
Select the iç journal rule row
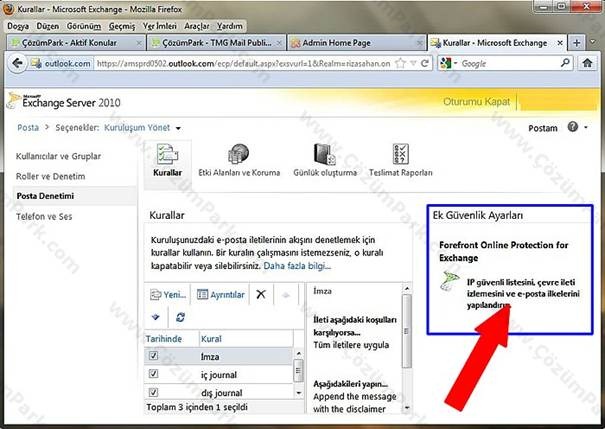218,374
